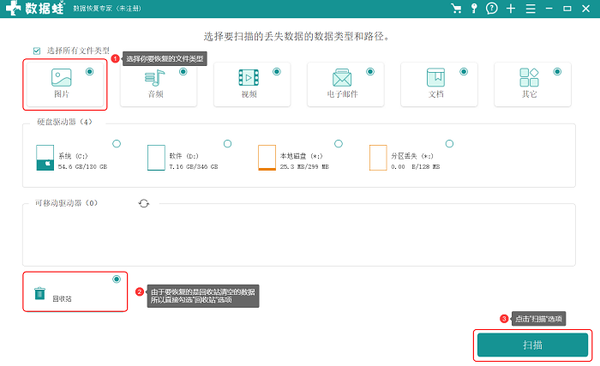Select the 软件 (D:) drive radio button

coord(227,144)
